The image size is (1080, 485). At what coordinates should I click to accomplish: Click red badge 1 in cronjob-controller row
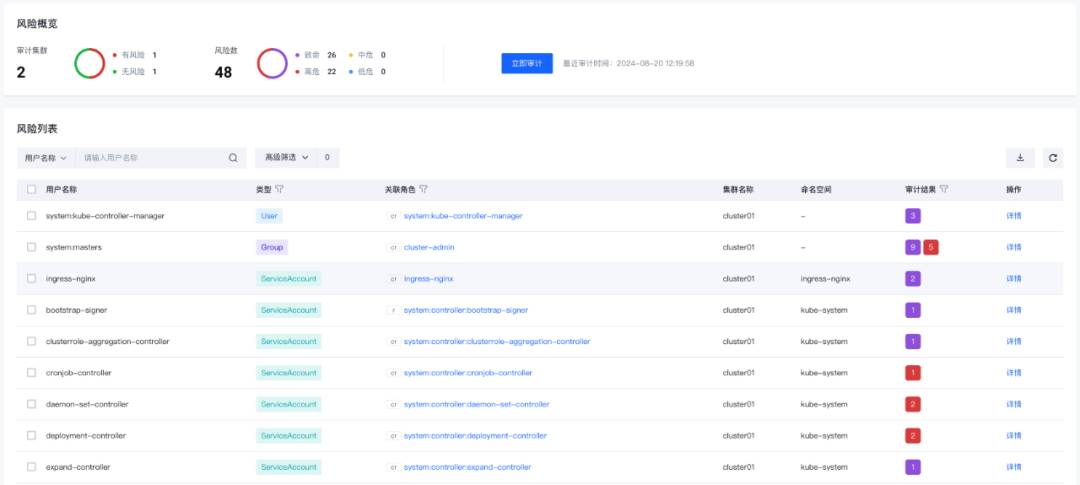click(913, 373)
